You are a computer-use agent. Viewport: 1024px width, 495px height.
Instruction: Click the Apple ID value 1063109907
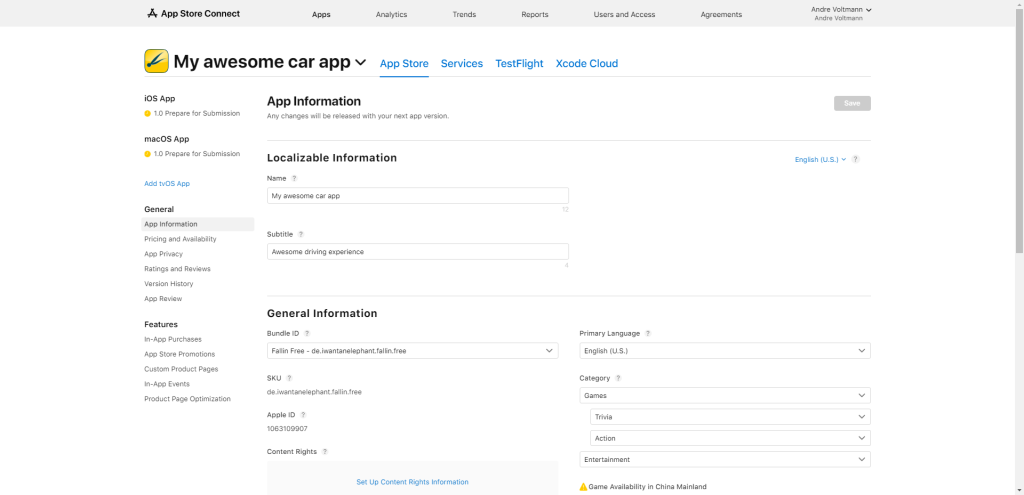click(x=287, y=429)
